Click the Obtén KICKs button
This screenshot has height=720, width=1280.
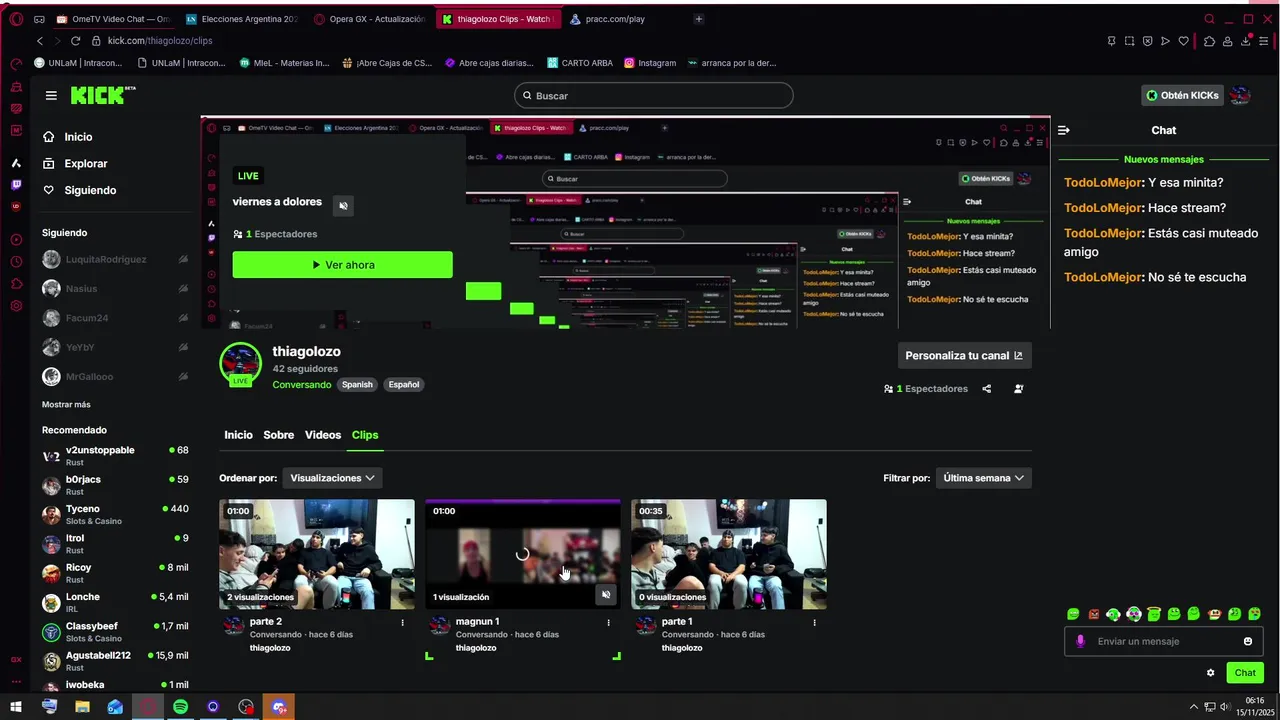pyautogui.click(x=1183, y=95)
